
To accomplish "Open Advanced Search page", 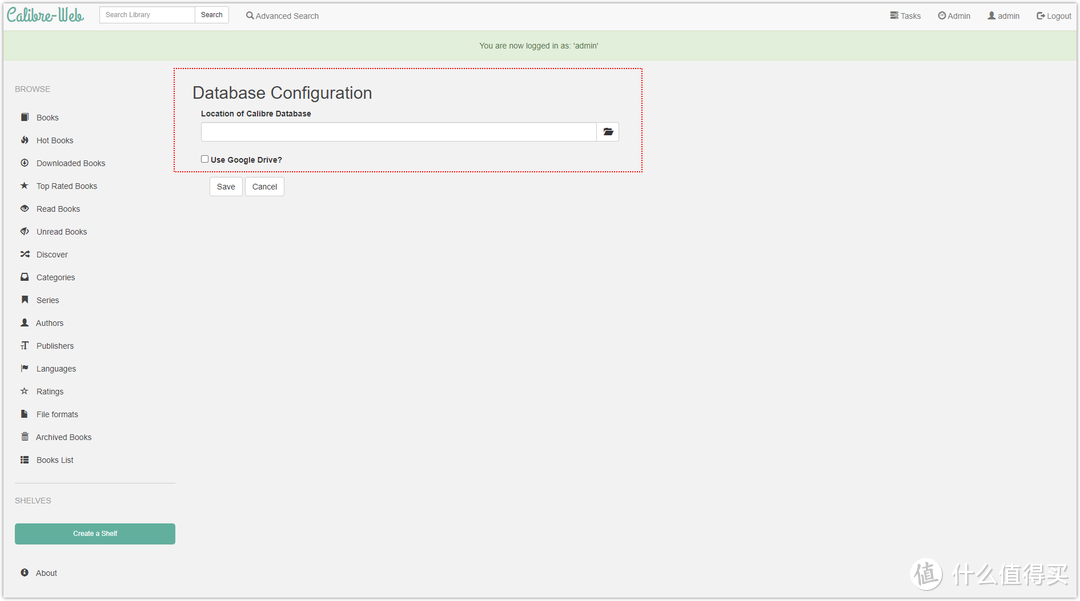I will [x=282, y=16].
